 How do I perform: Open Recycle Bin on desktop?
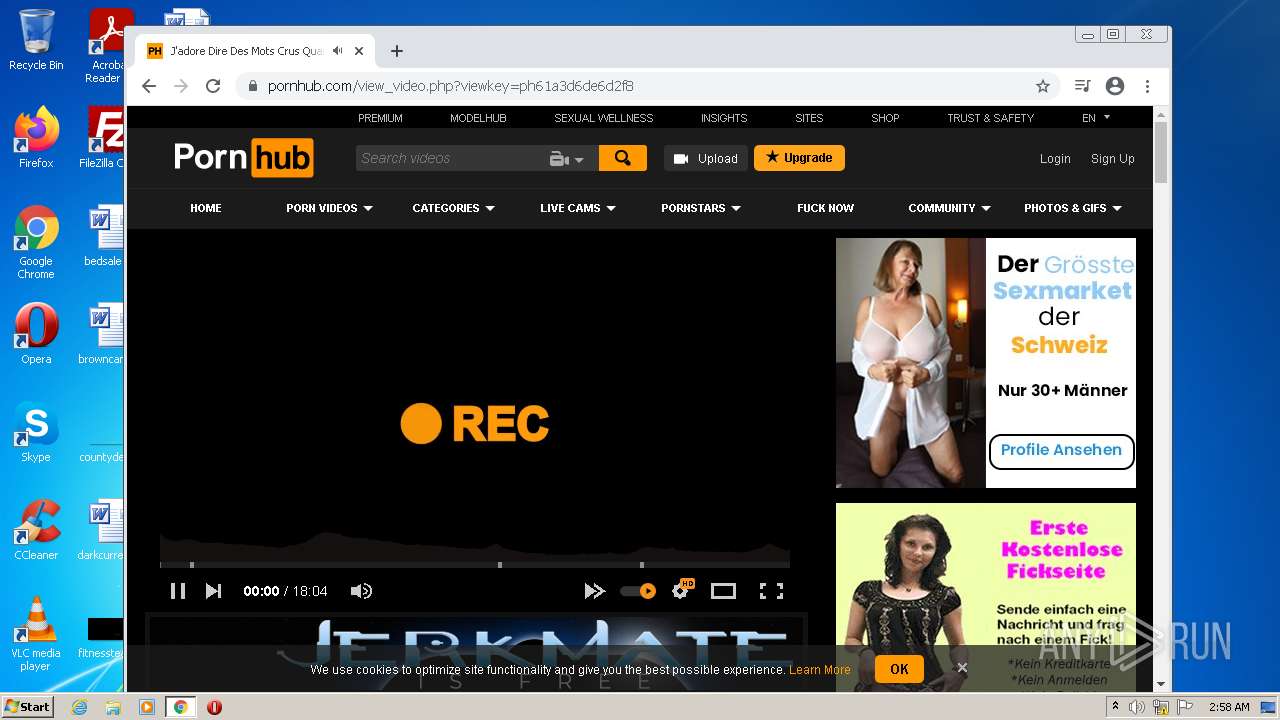[x=36, y=40]
